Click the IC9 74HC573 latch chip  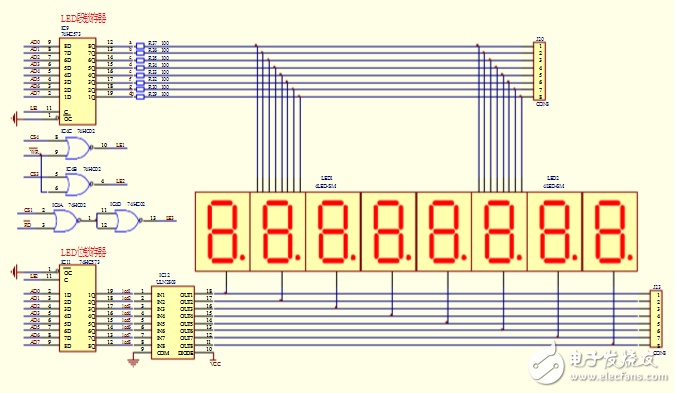click(78, 81)
